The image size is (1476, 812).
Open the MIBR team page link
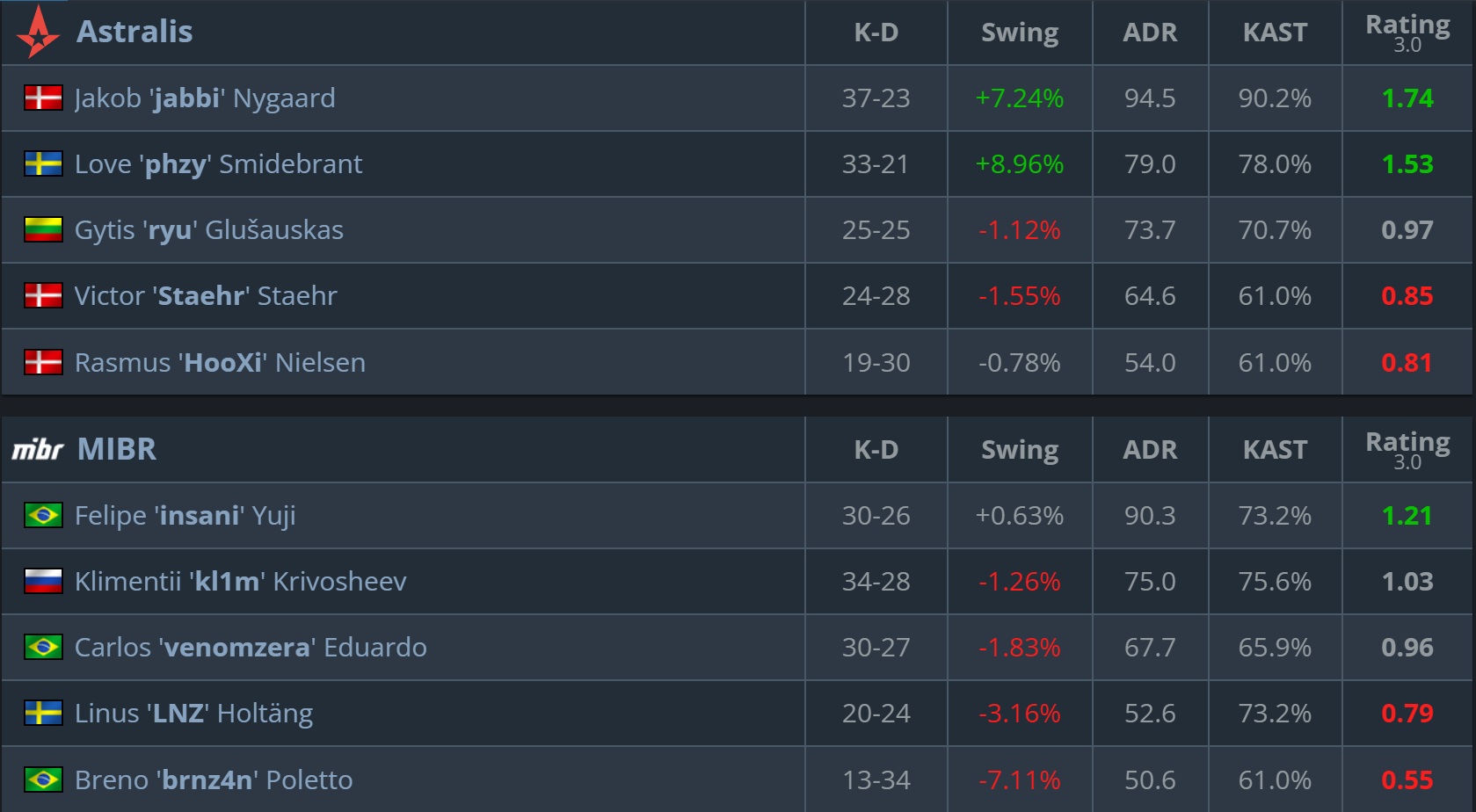[117, 449]
